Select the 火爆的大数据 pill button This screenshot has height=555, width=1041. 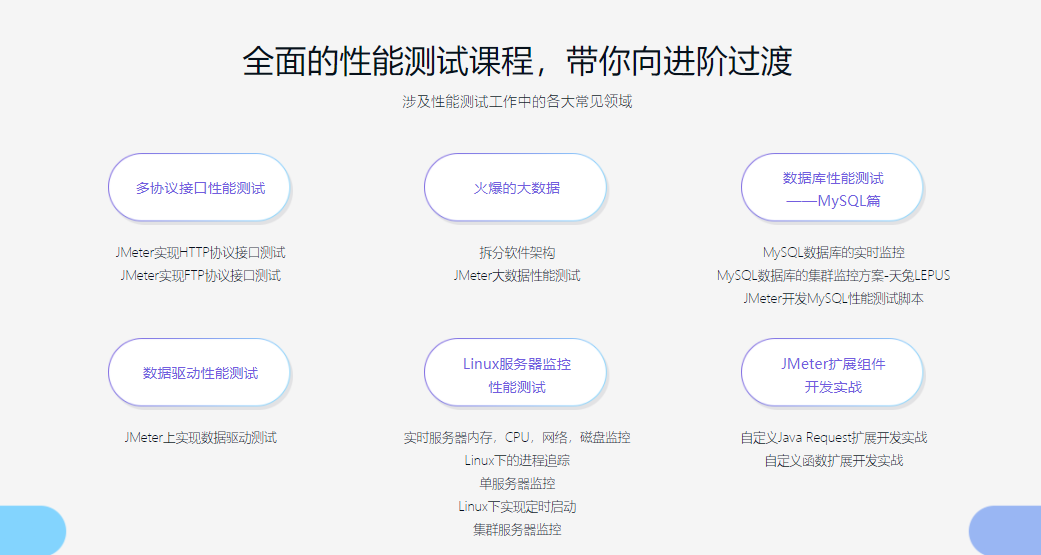(x=516, y=188)
